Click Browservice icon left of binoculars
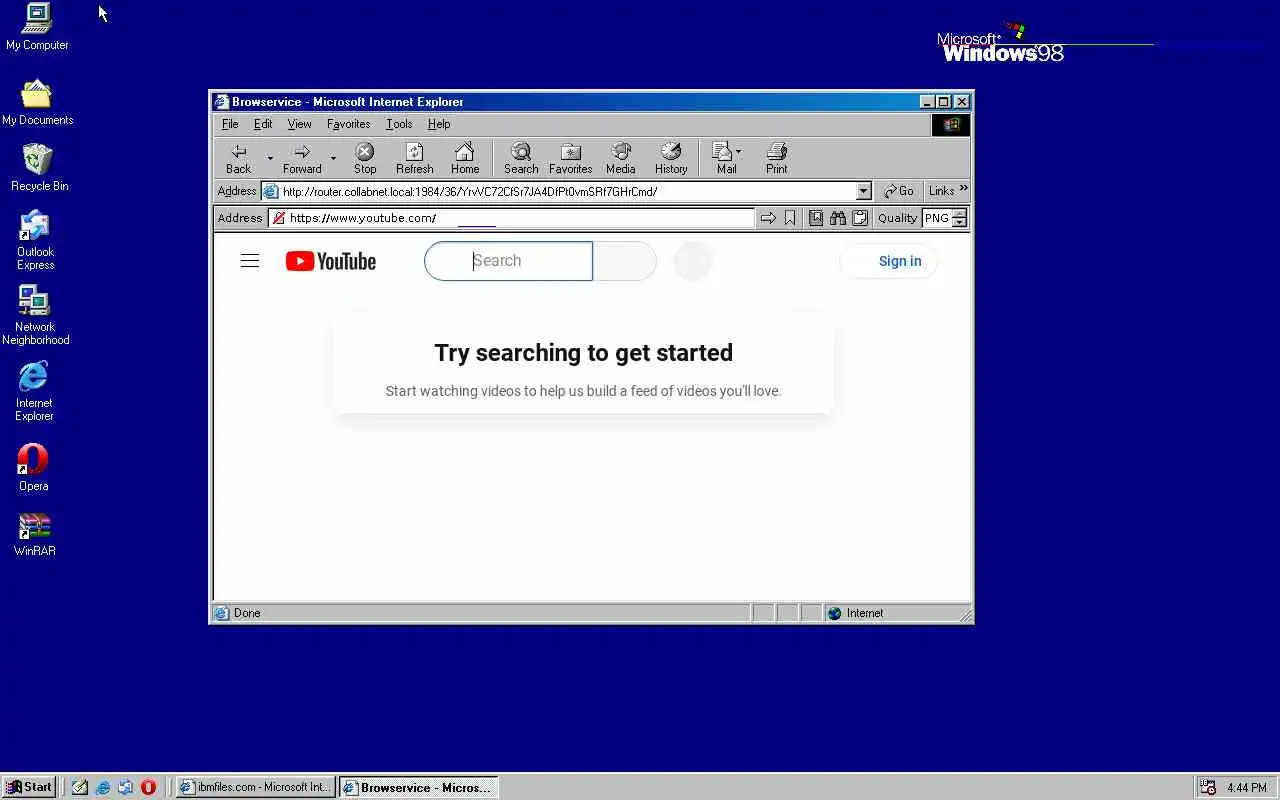The height and width of the screenshot is (800, 1280). click(x=816, y=218)
